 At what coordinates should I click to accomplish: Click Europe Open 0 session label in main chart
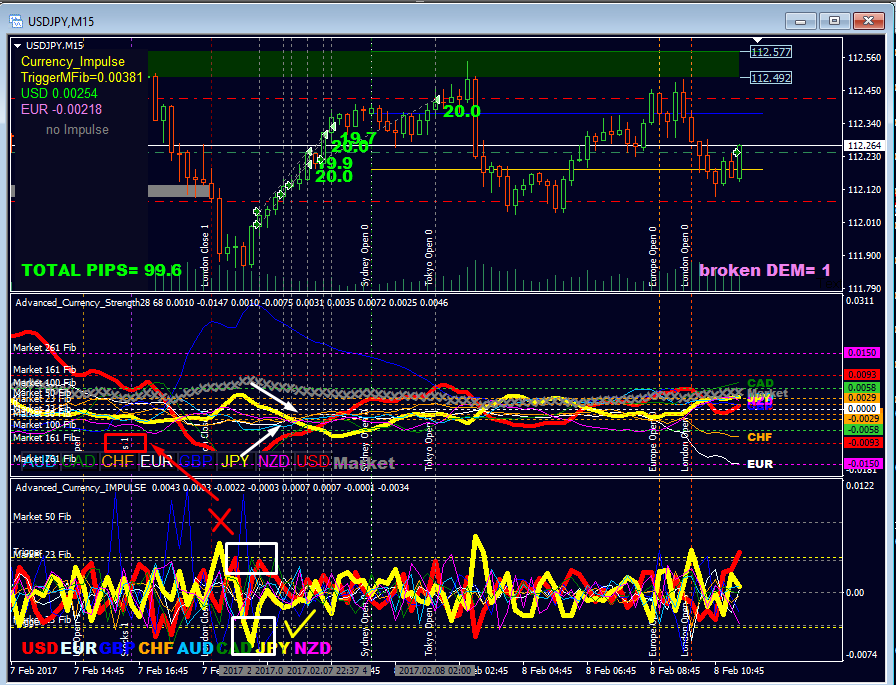653,256
